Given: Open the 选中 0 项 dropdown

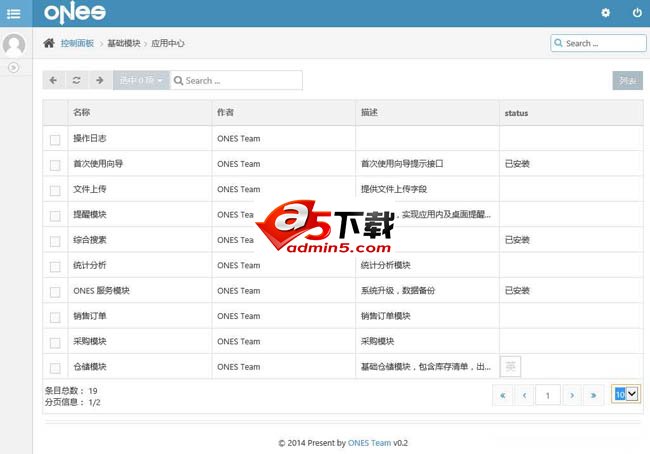Looking at the screenshot, I should 141,80.
